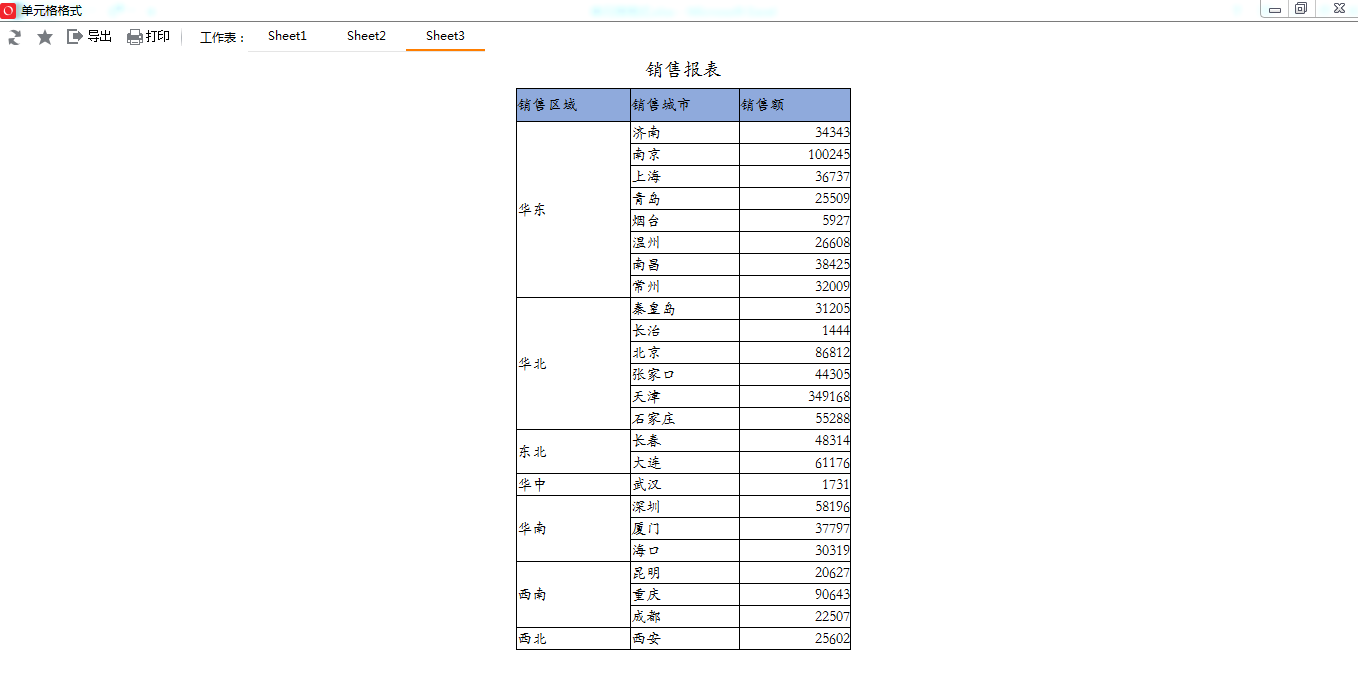This screenshot has height=677, width=1358.
Task: Click the 销售报表 table title
Action: tap(683, 69)
